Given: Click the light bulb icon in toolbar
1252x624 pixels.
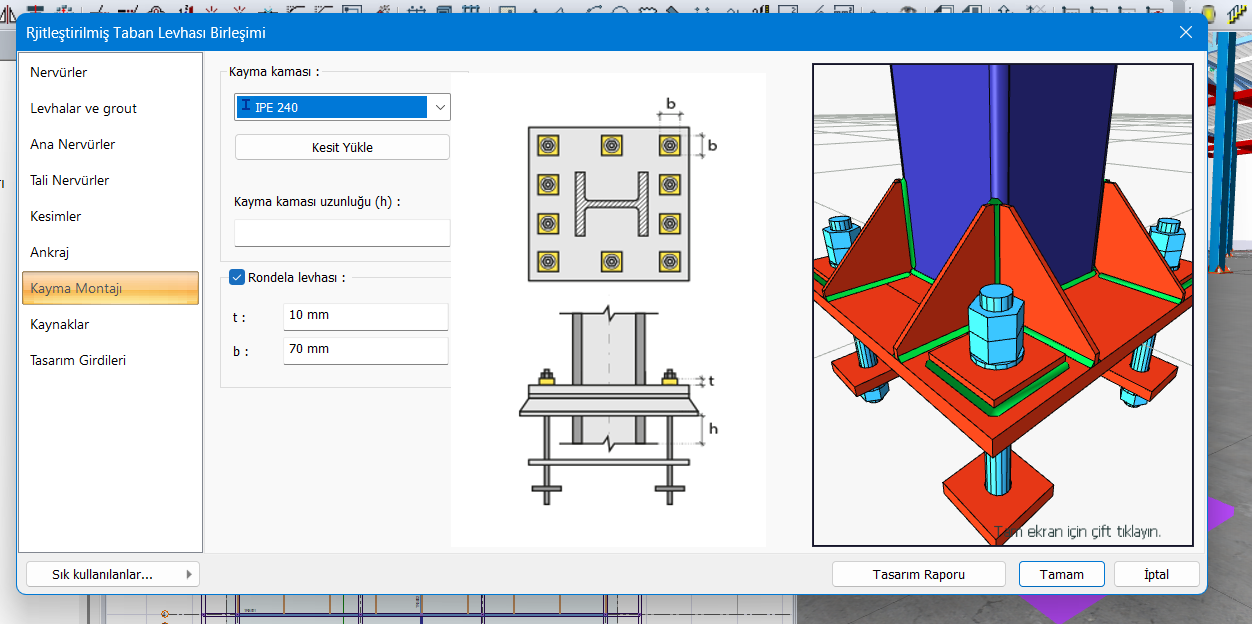Looking at the screenshot, I should point(1209,13).
